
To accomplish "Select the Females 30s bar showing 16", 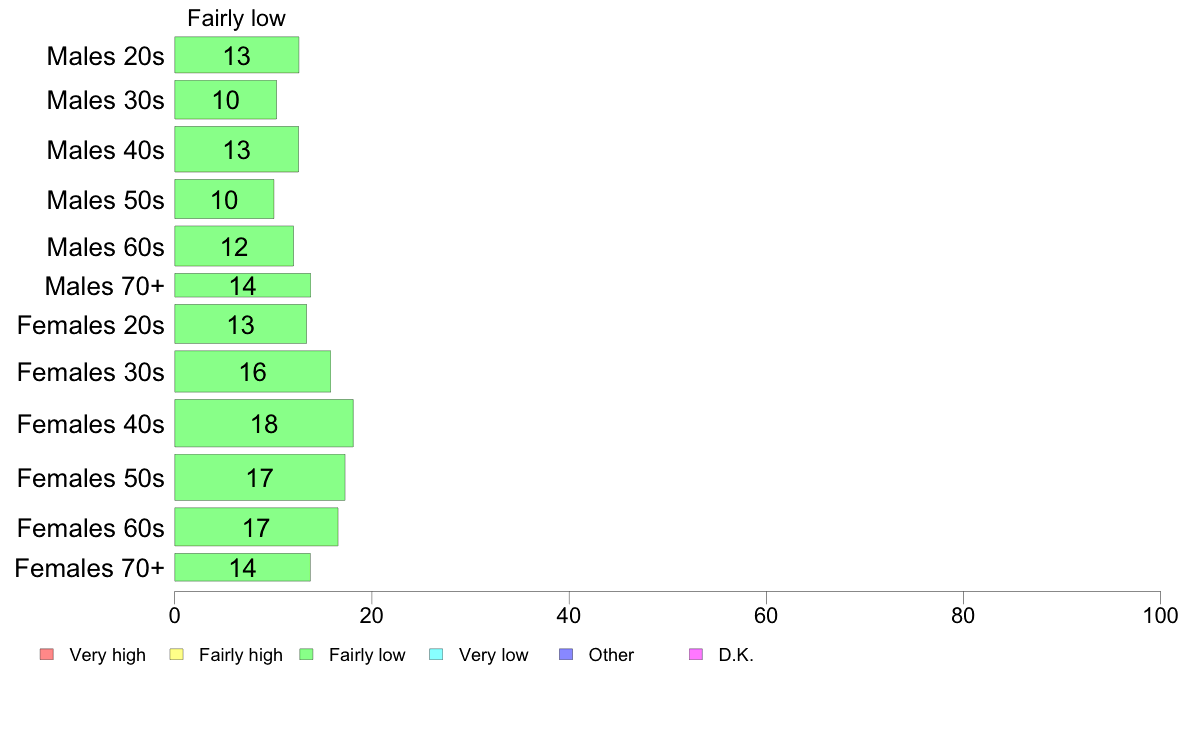I will 252,371.
